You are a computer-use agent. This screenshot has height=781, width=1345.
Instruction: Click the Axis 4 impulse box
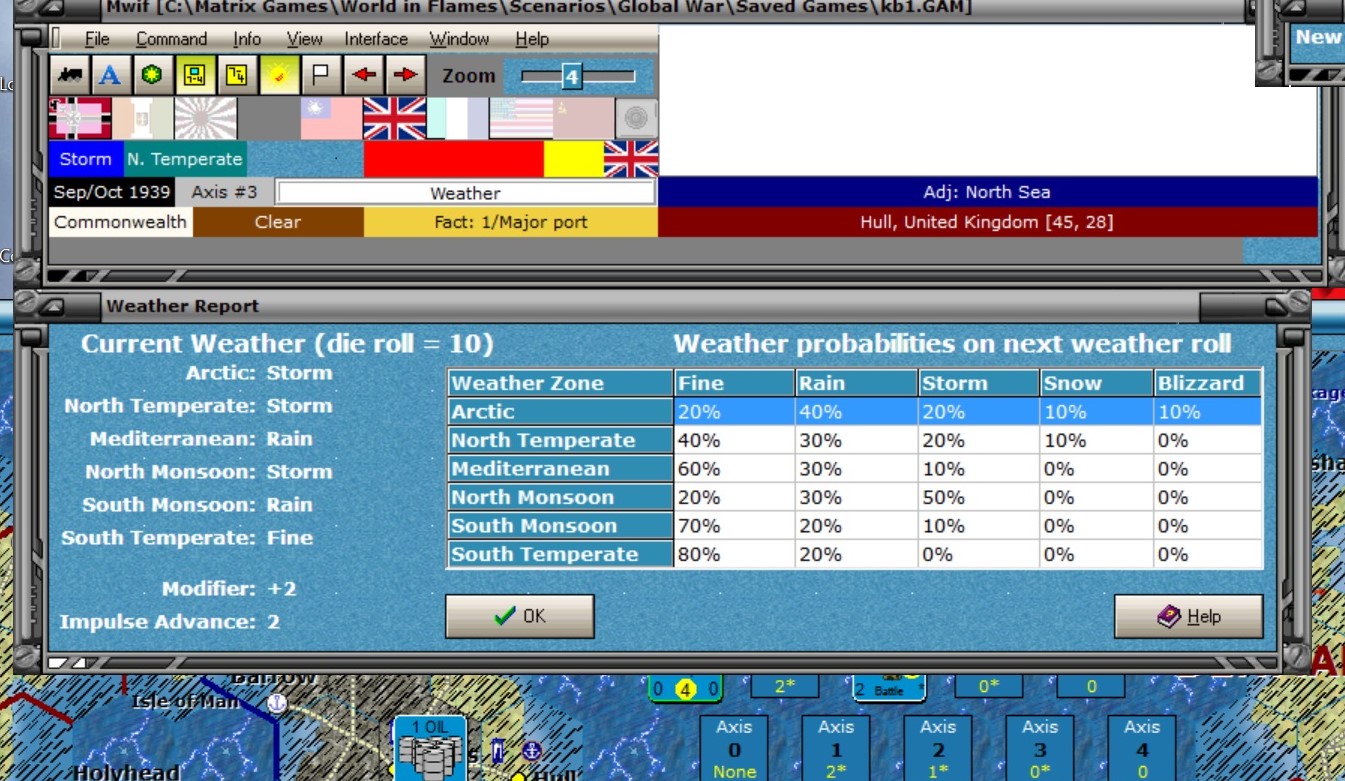[1142, 749]
